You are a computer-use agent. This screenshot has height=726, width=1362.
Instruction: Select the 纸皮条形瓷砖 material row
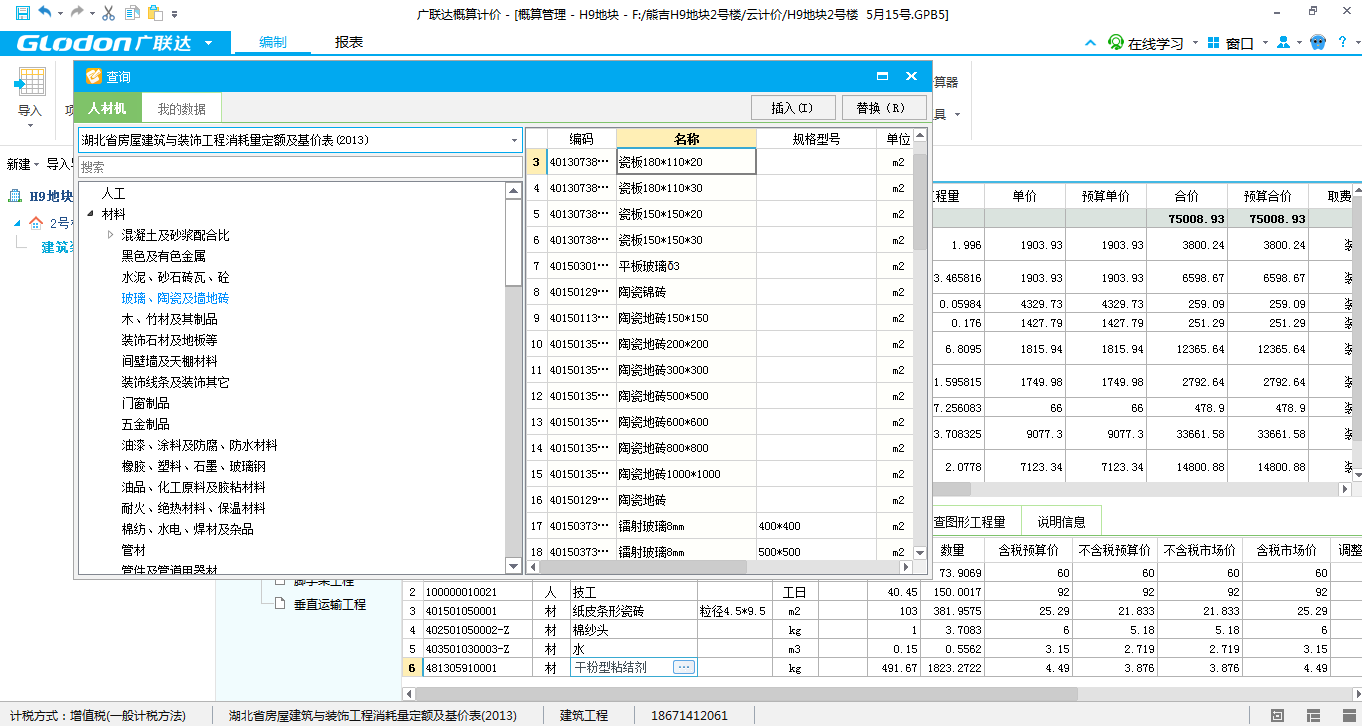tap(881, 610)
